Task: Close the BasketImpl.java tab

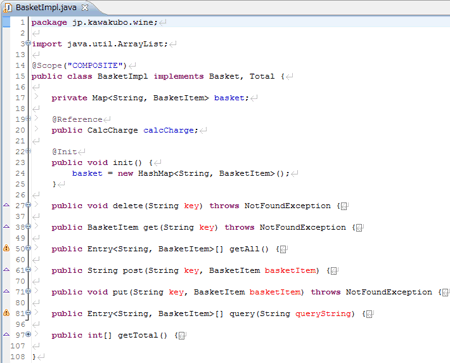Action: point(85,7)
